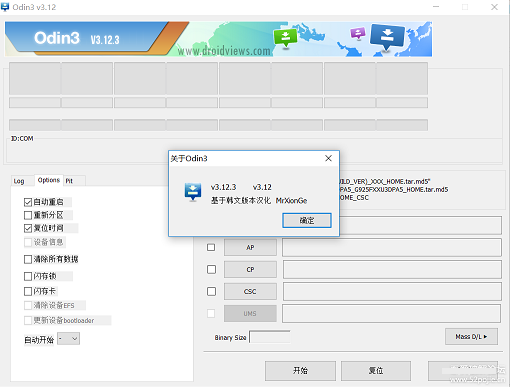The height and width of the screenshot is (387, 511).
Task: Uncheck the 复位时间 option
Action: point(28,228)
